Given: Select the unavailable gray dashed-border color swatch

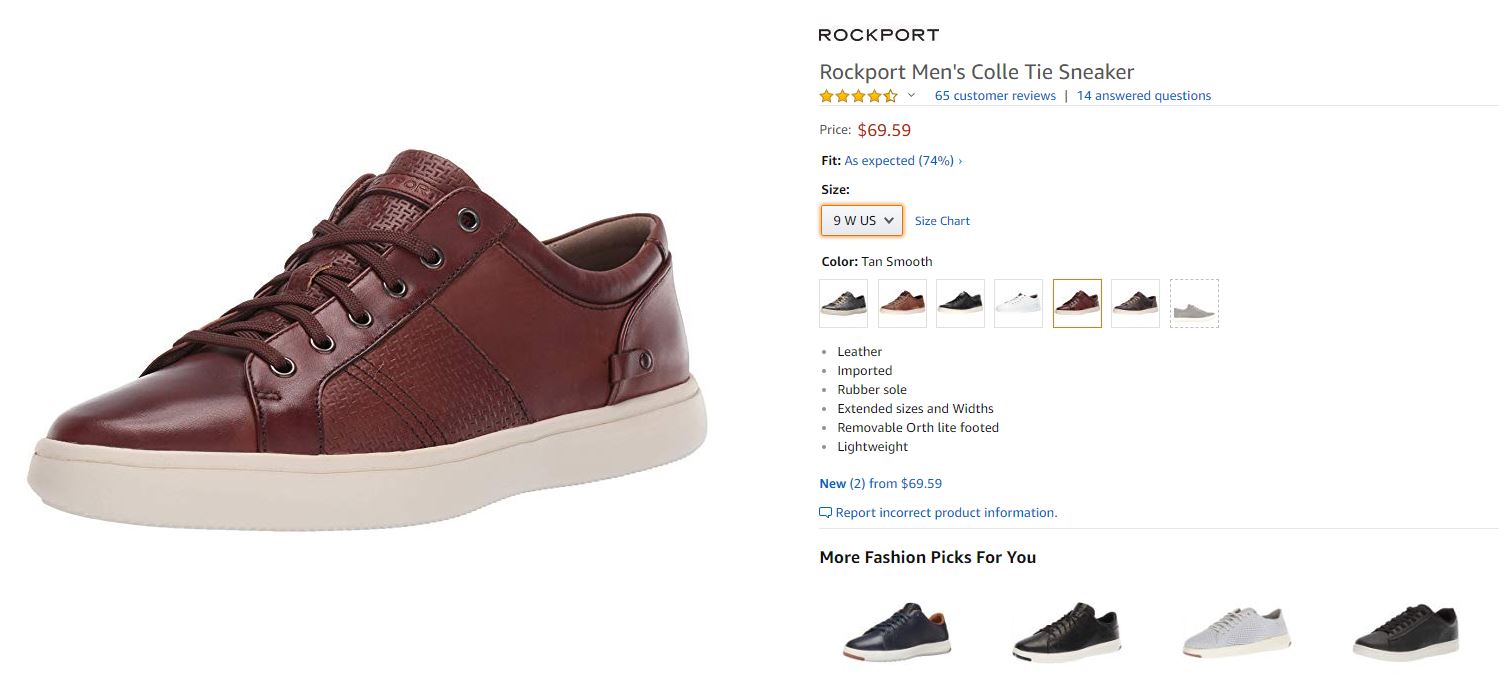Looking at the screenshot, I should [1194, 303].
